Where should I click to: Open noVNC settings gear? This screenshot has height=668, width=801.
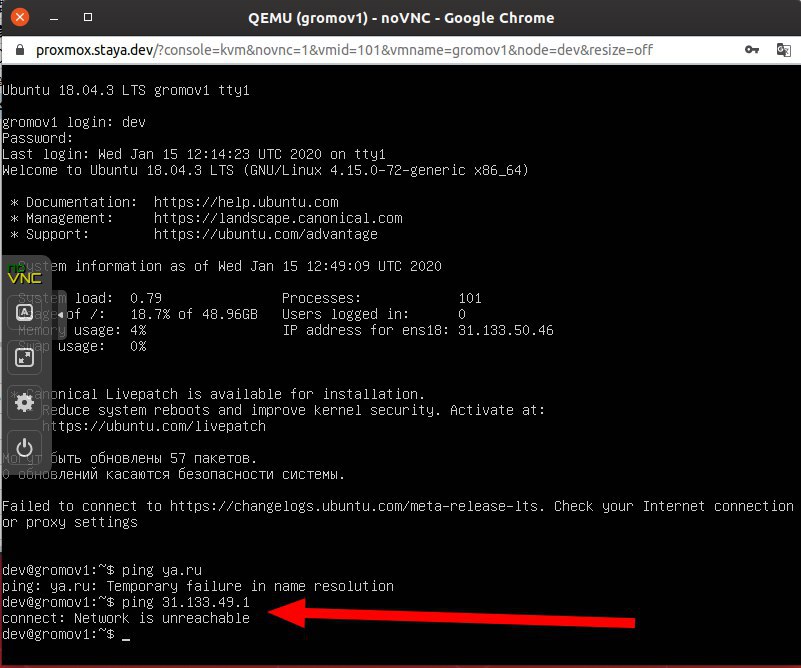24,403
